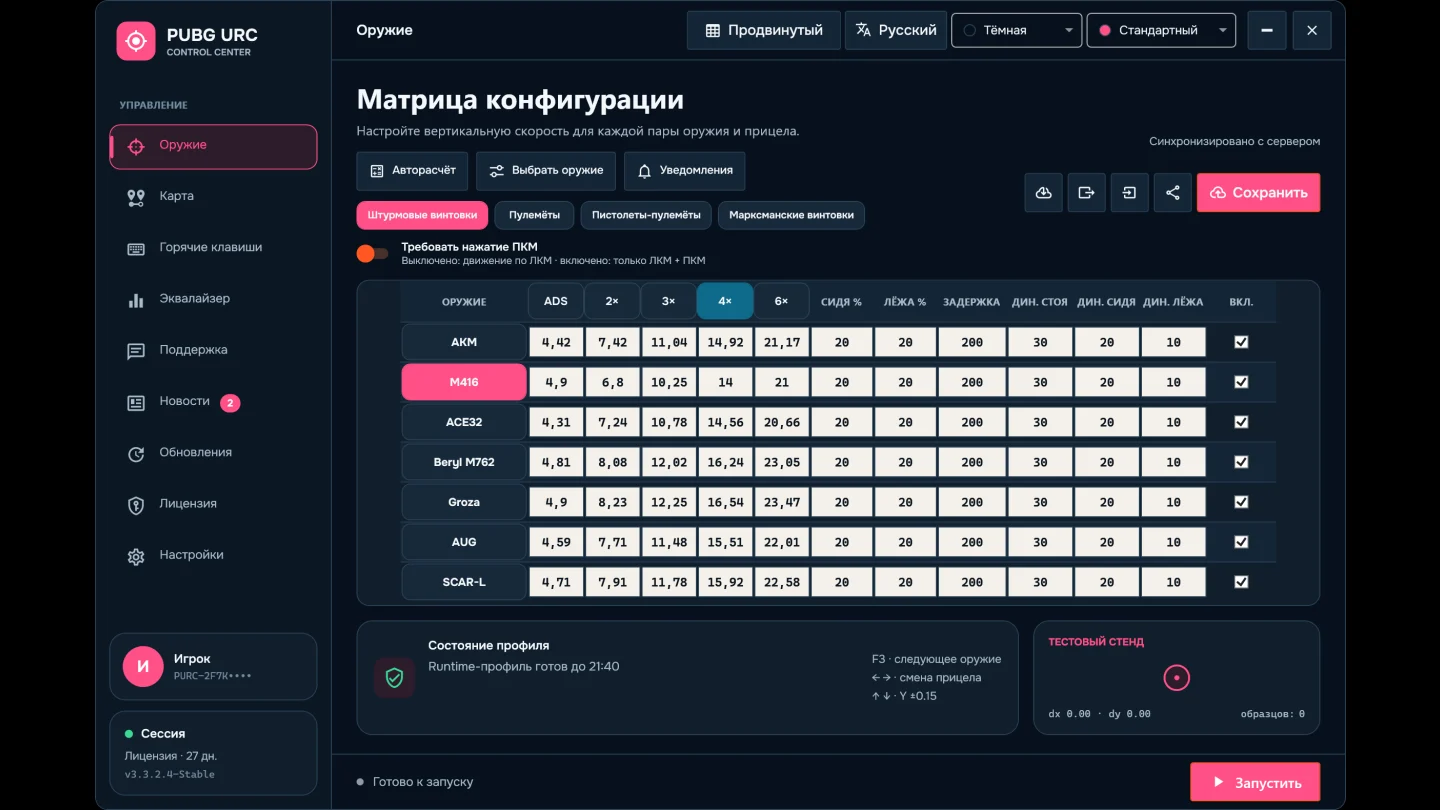Click the Сохранить save button

[x=1258, y=193]
